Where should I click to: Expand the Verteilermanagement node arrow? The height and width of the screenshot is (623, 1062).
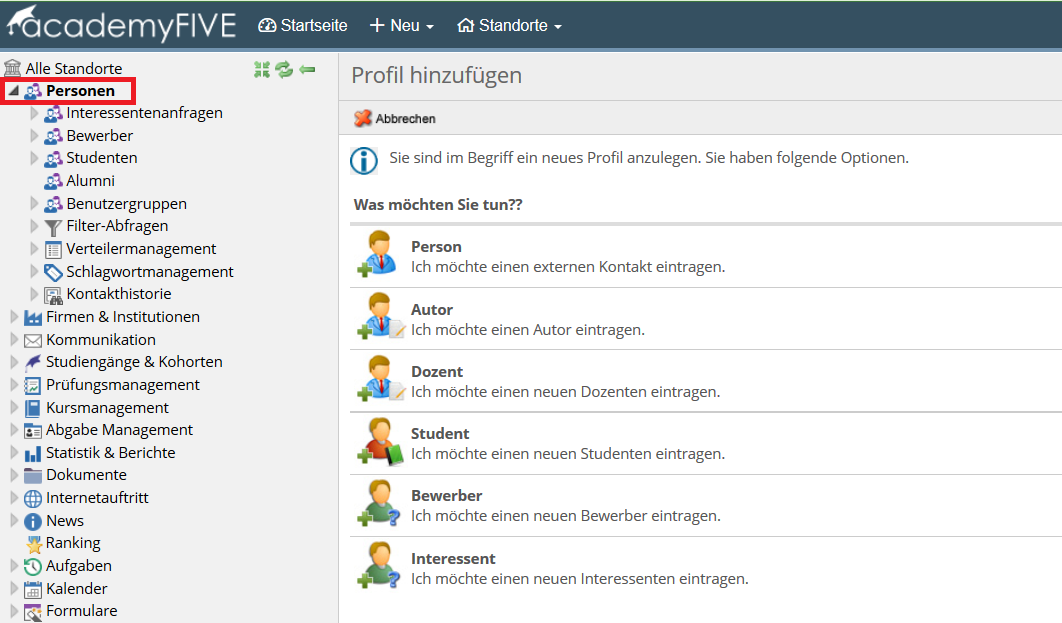pos(34,249)
